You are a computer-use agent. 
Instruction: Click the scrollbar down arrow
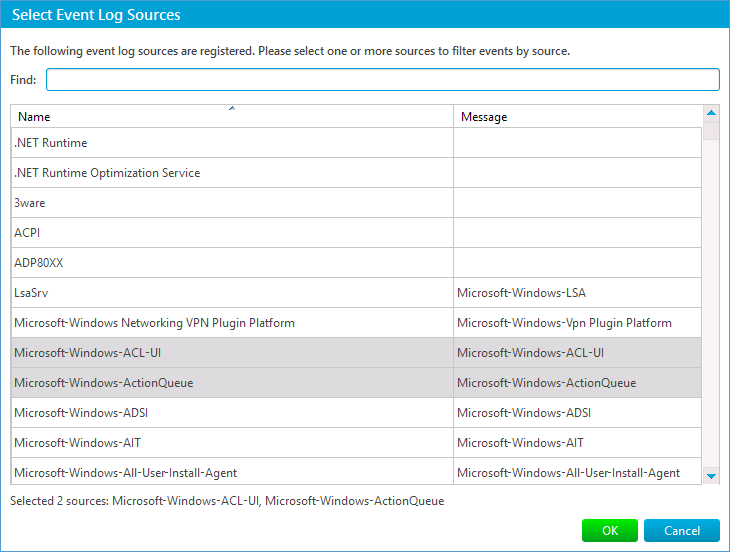coord(711,476)
